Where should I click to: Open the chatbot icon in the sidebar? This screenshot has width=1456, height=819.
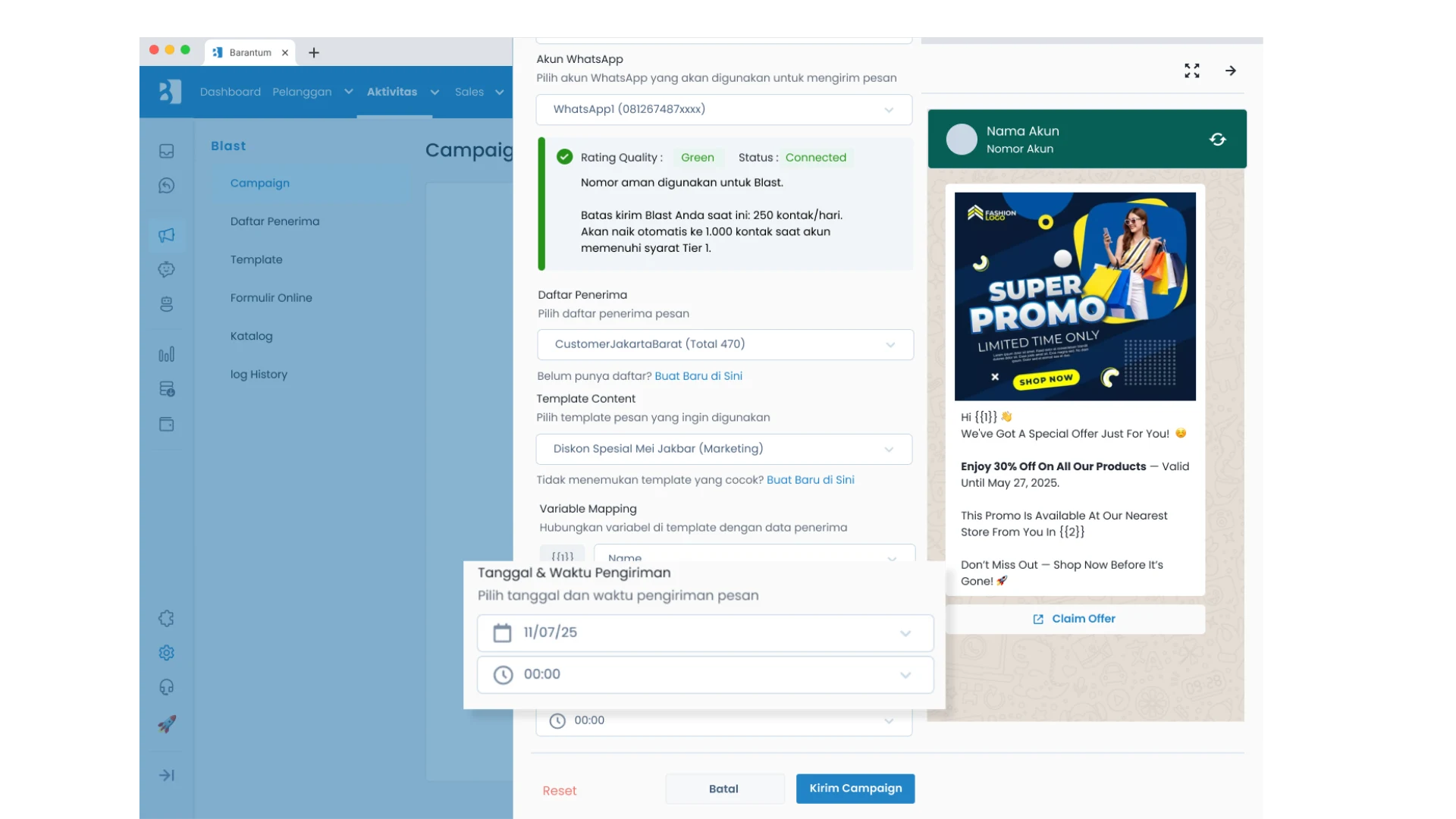[x=166, y=269]
